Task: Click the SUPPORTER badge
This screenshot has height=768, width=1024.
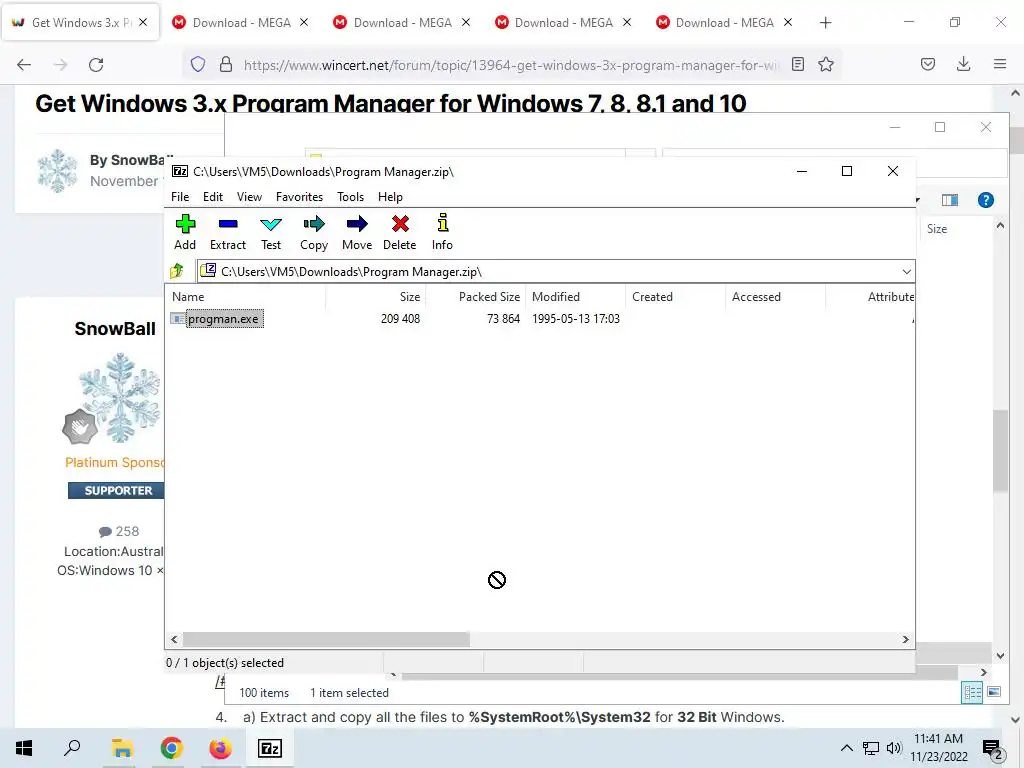Action: (116, 490)
